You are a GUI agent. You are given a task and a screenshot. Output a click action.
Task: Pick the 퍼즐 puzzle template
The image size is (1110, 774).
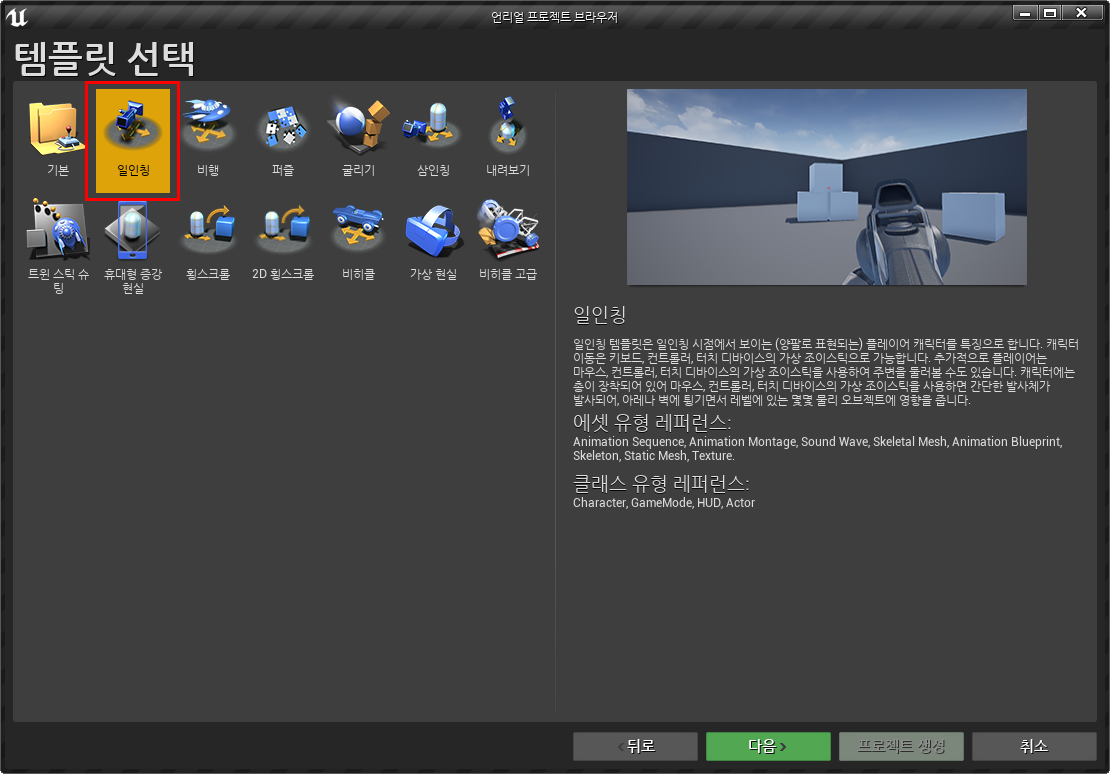282,139
